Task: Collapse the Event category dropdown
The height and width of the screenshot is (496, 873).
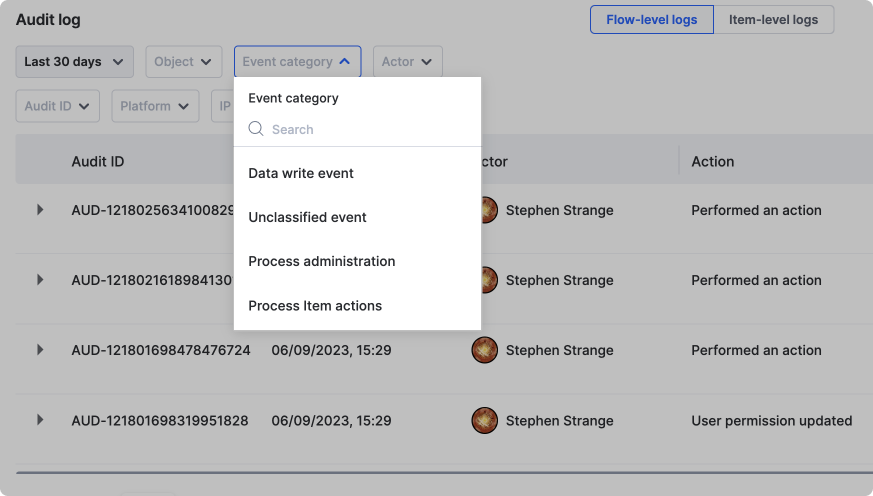Action: point(297,62)
